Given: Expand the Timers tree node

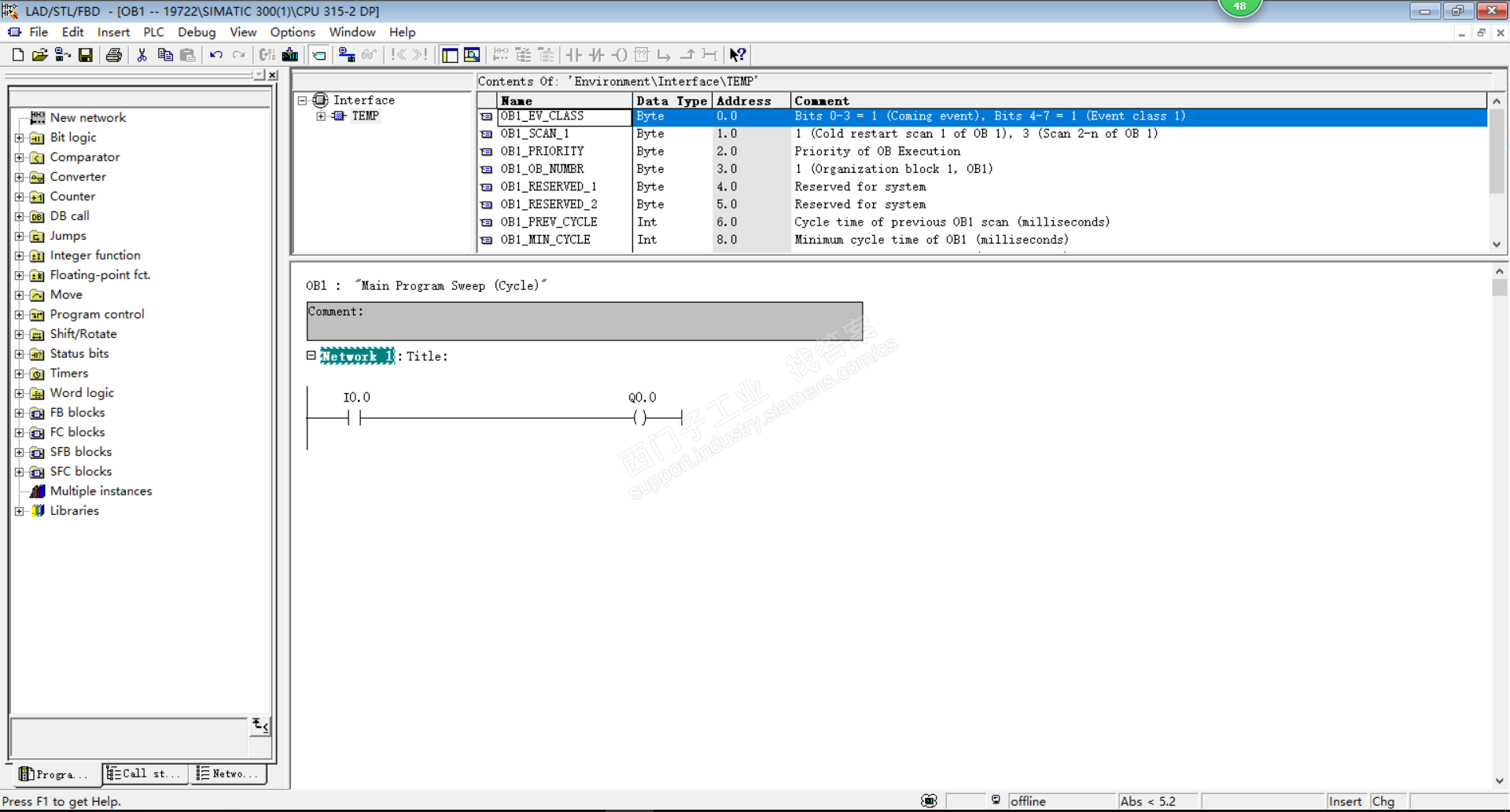Looking at the screenshot, I should (x=20, y=373).
